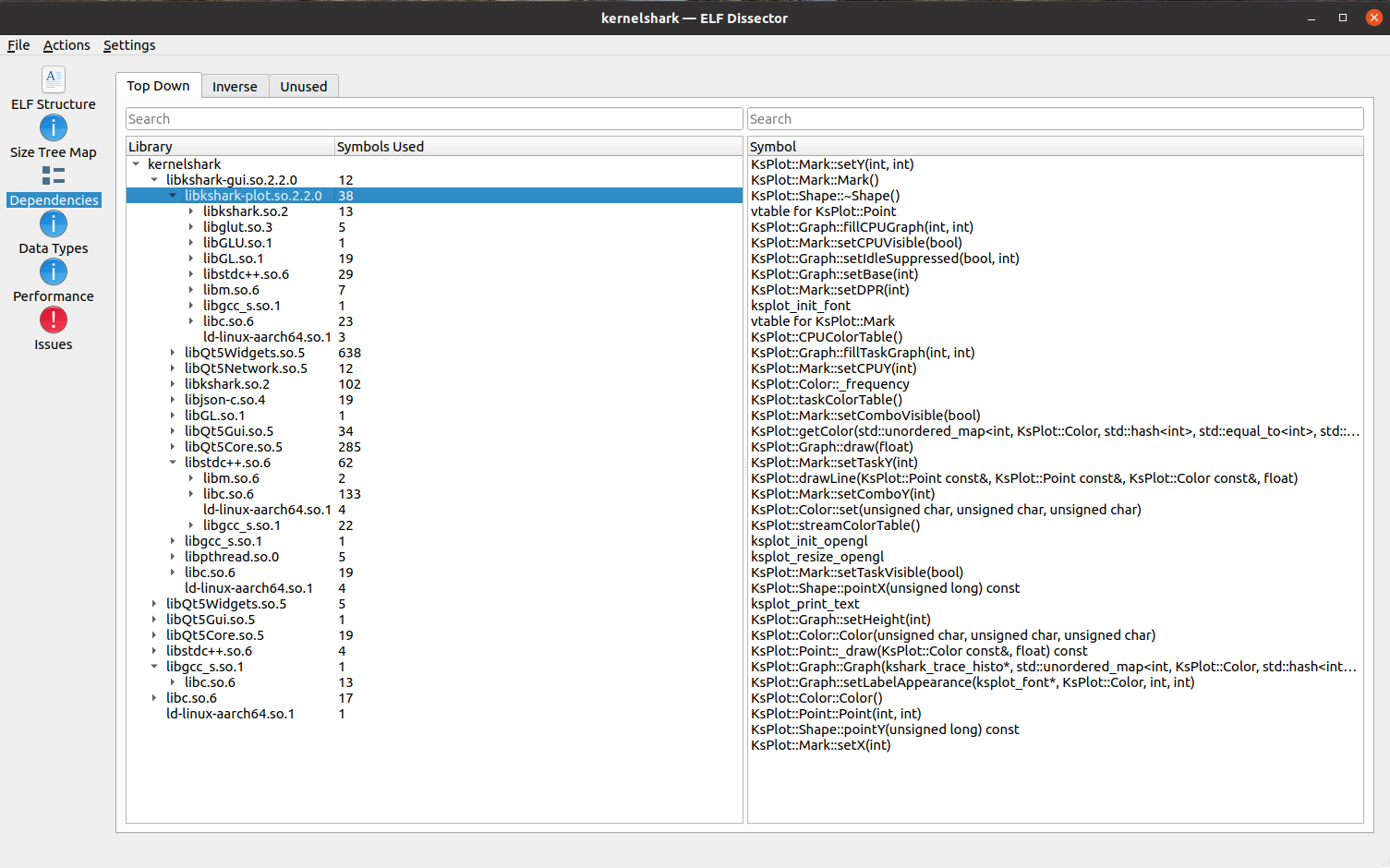Screen dimensions: 1390x868
Task: Collapse the libkshark-plot.so.2.2.0 node
Action: [173, 196]
